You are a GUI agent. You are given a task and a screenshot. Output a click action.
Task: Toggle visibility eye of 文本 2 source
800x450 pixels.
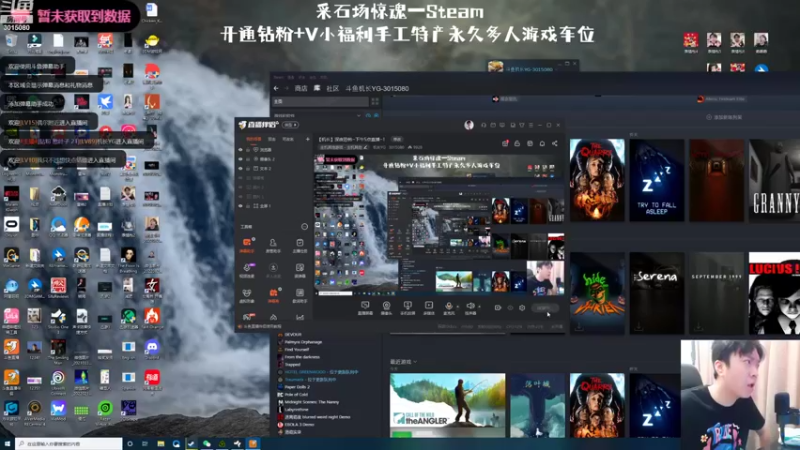pyautogui.click(x=240, y=168)
